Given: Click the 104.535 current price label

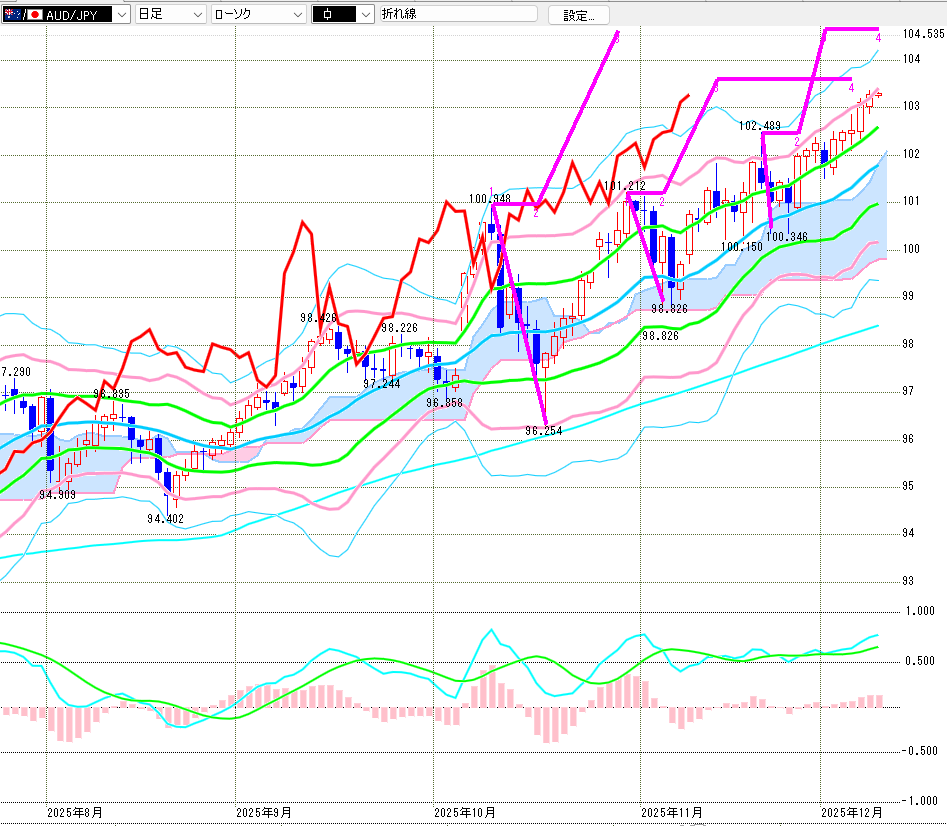Looking at the screenshot, I should tap(922, 33).
